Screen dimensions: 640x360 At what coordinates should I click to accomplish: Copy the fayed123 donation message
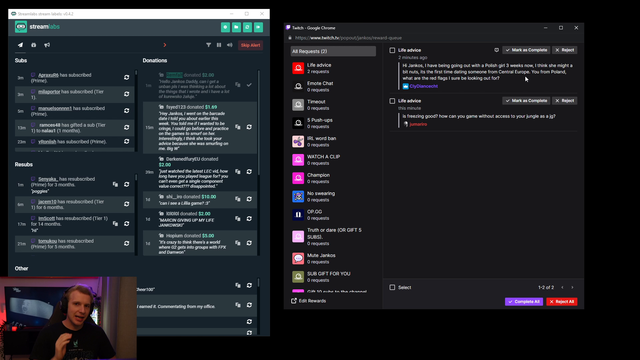(x=238, y=127)
